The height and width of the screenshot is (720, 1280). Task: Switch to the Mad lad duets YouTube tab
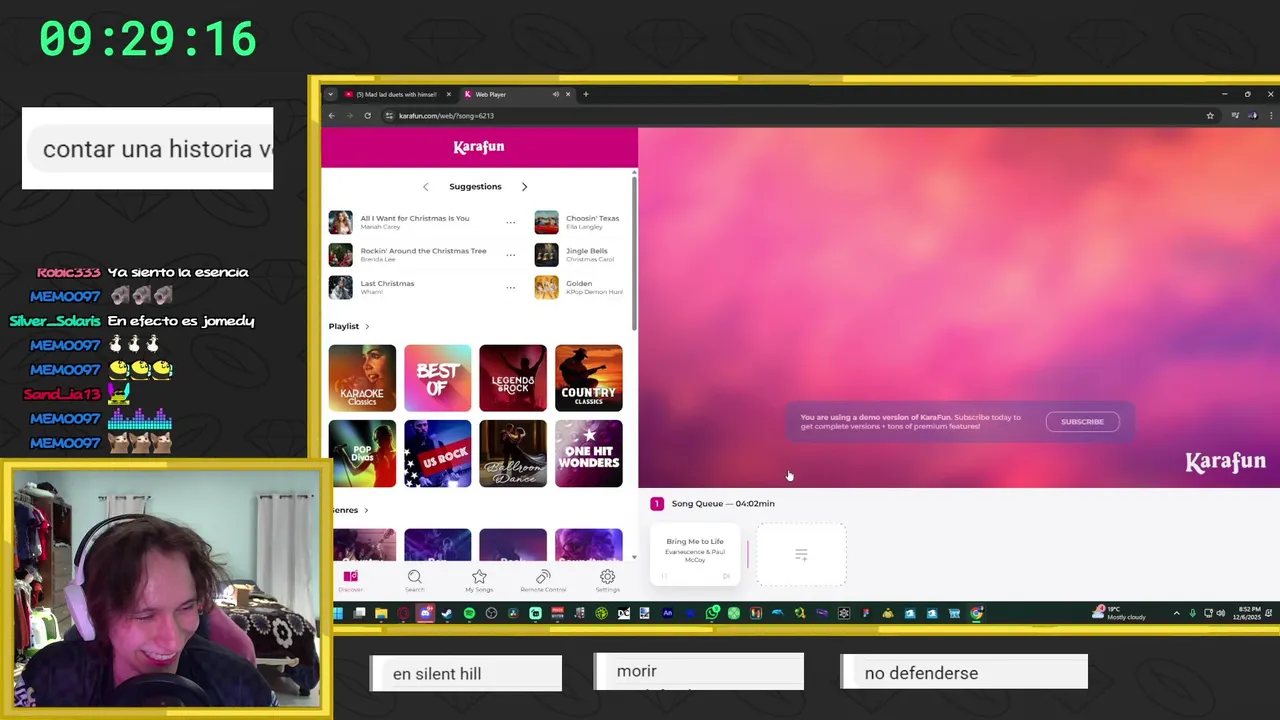click(396, 94)
